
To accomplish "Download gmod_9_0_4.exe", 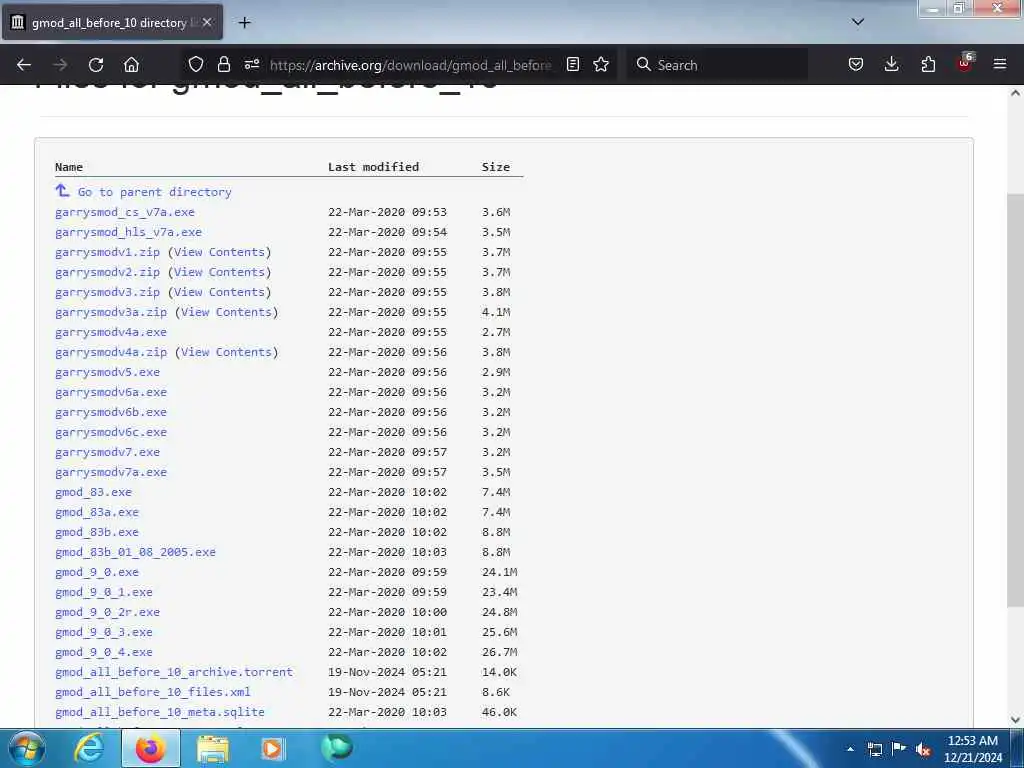I will [x=104, y=652].
